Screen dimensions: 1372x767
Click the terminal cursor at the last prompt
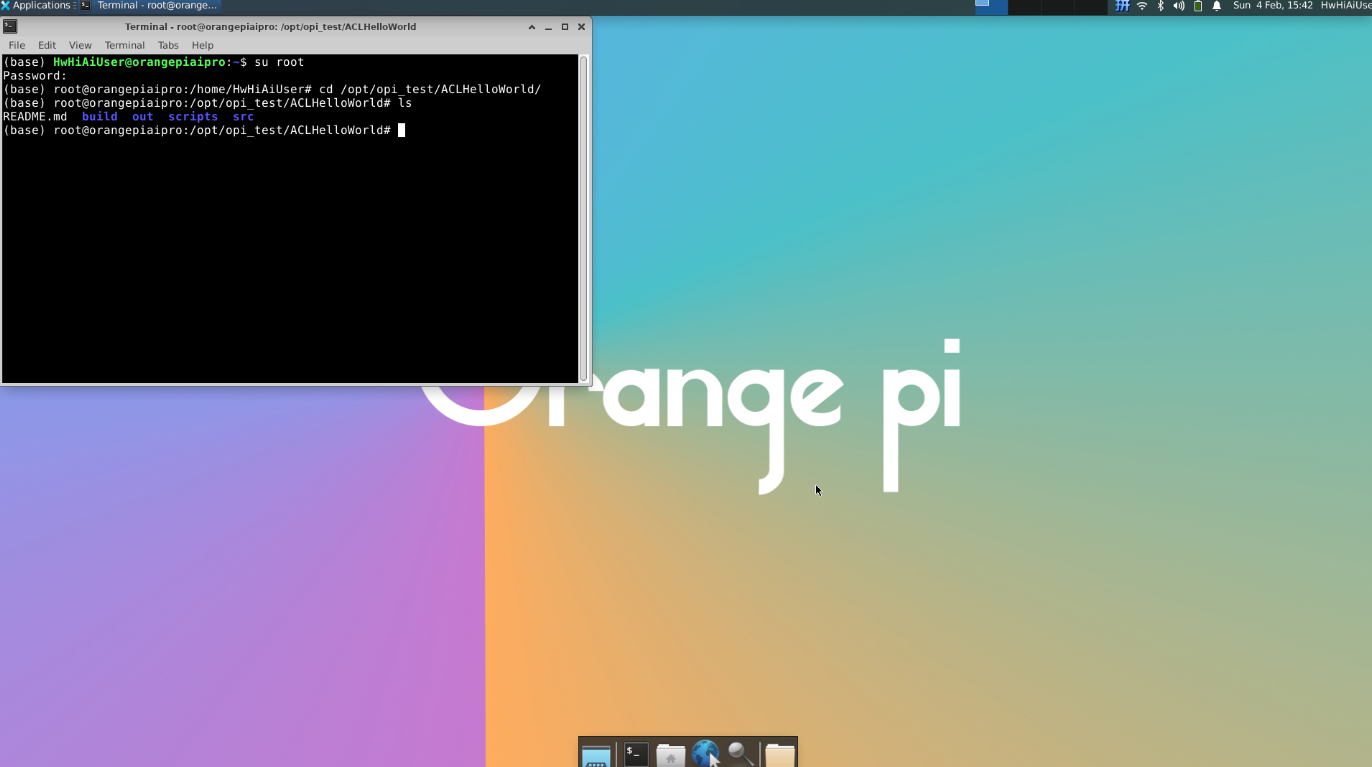pos(402,130)
